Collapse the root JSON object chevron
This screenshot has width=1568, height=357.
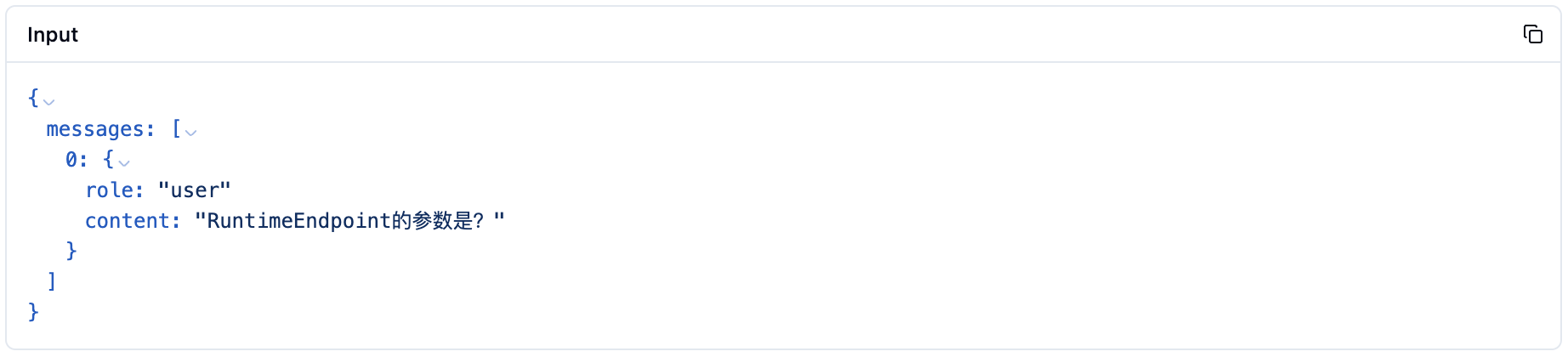point(49,101)
